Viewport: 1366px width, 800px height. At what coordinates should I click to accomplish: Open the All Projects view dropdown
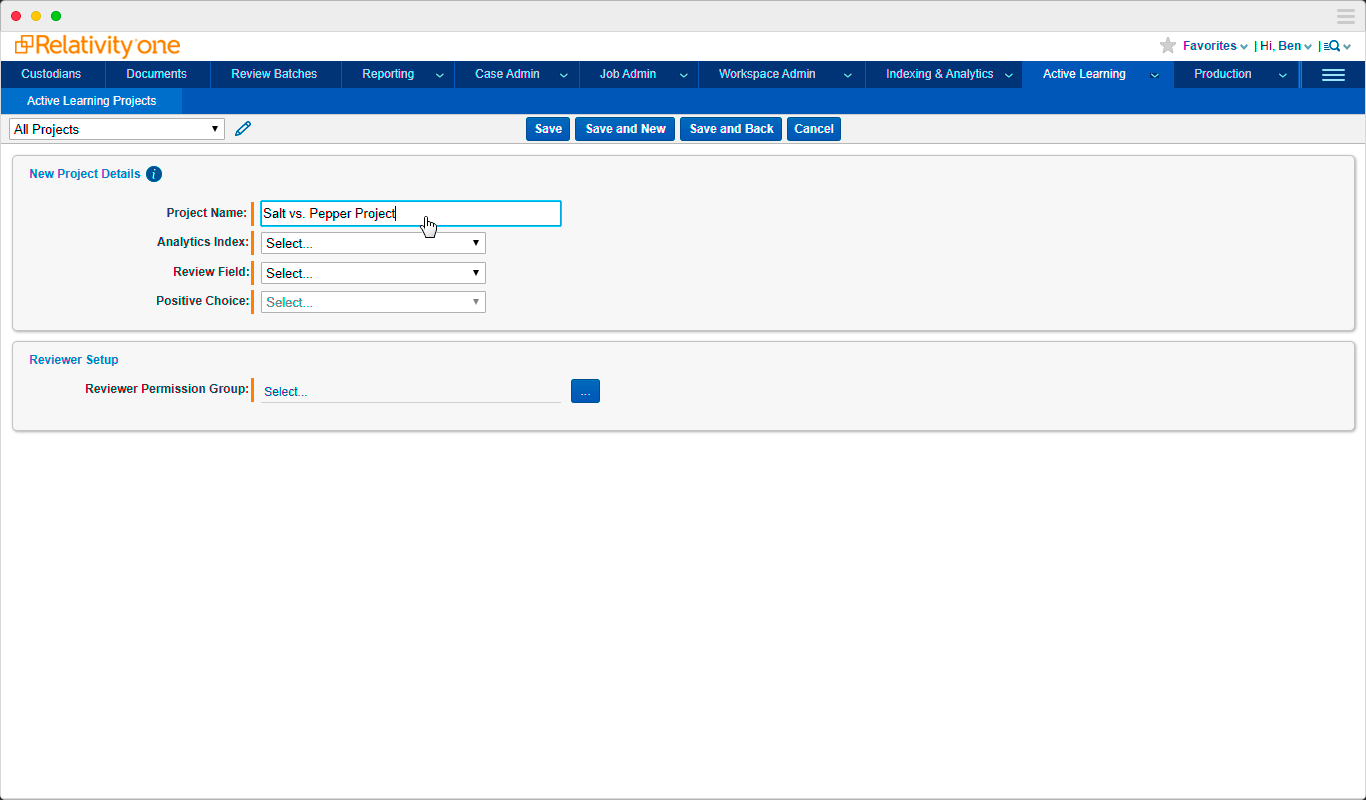[117, 129]
